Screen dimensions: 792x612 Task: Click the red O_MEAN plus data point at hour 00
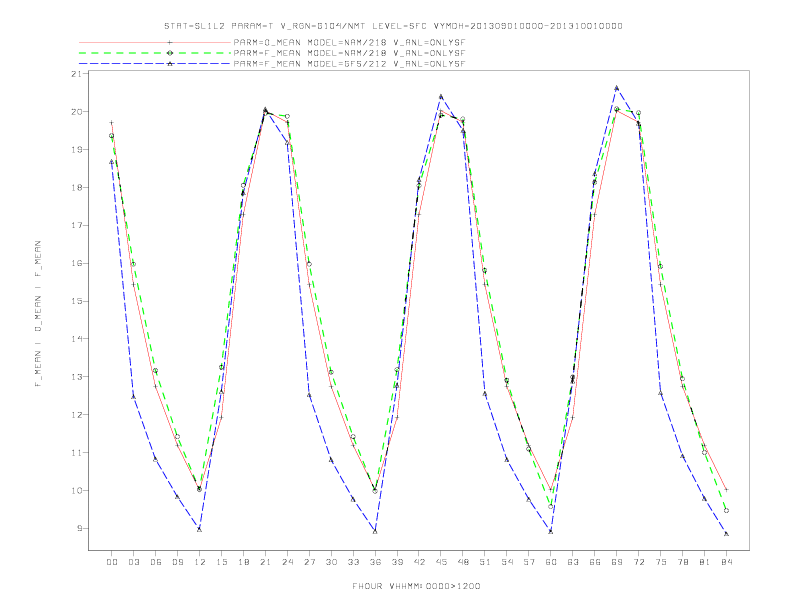(112, 123)
